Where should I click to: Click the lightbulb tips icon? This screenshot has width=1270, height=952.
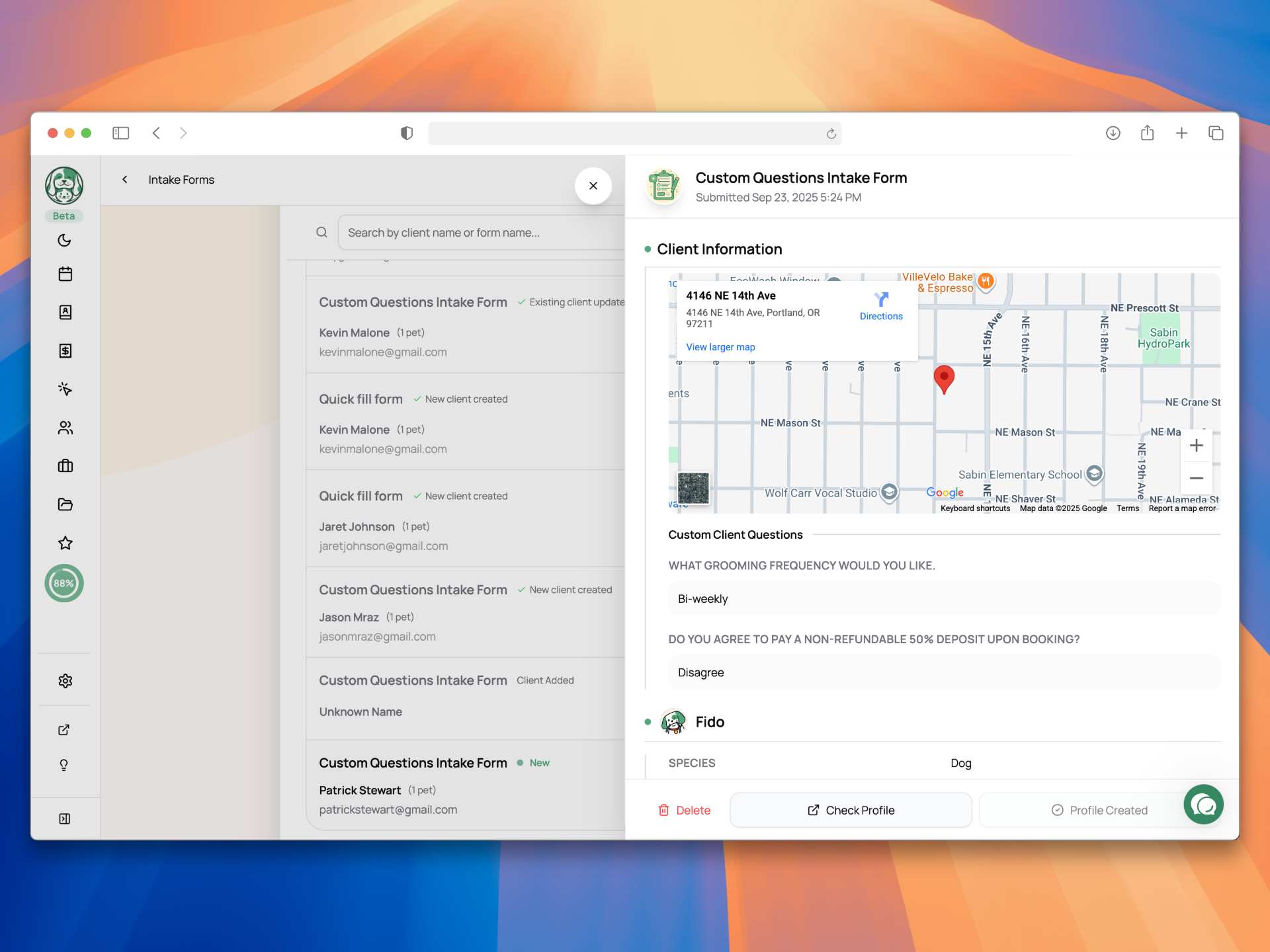pos(64,765)
